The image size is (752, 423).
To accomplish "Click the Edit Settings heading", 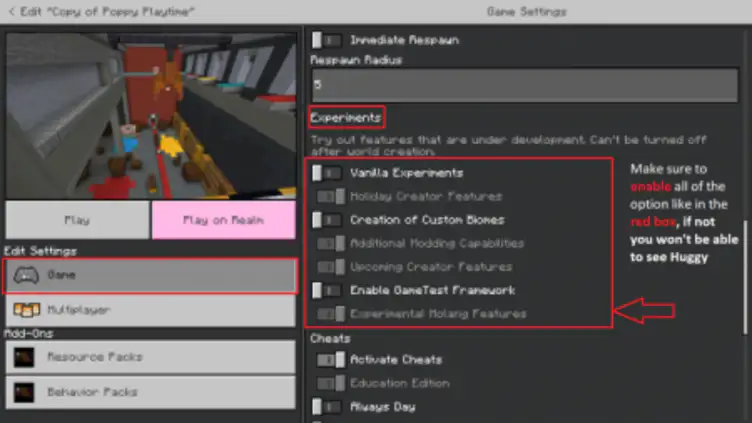I will click(41, 251).
